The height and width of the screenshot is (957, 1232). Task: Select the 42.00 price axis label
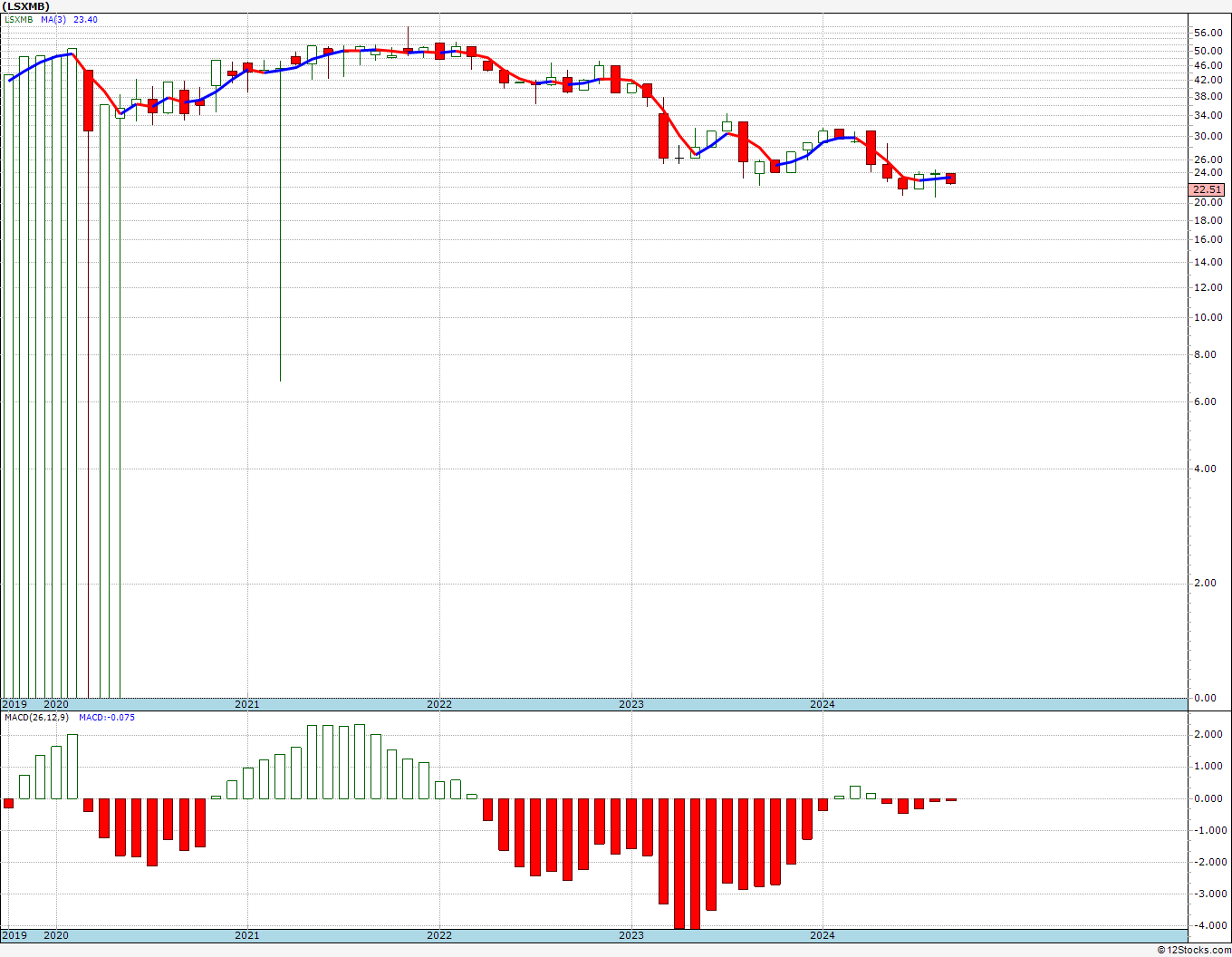[1208, 80]
